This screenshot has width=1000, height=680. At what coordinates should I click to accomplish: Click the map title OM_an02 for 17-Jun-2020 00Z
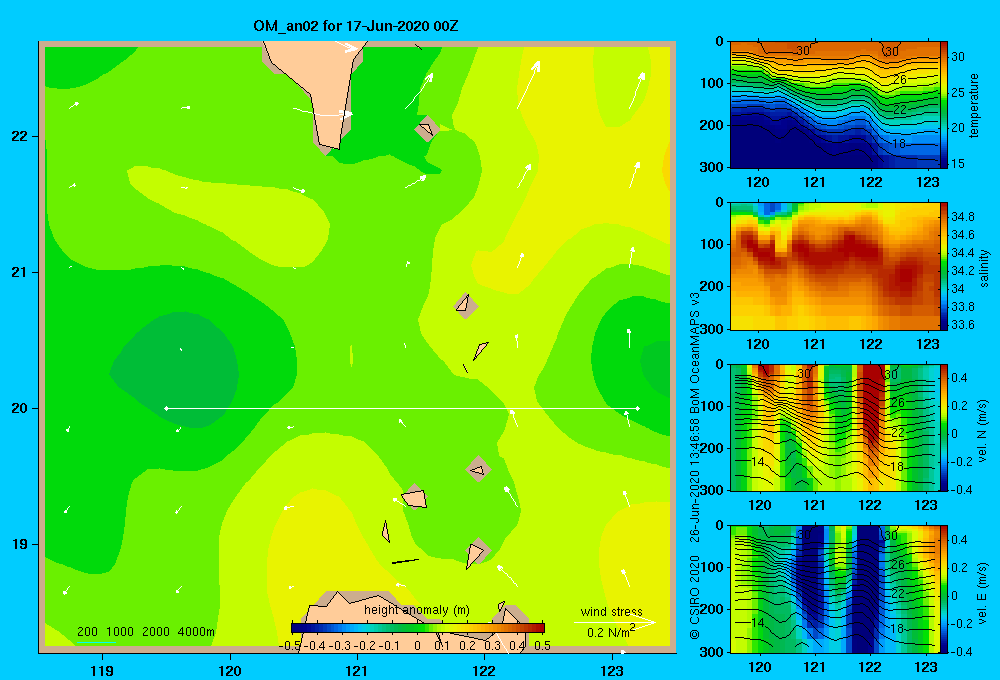355,26
